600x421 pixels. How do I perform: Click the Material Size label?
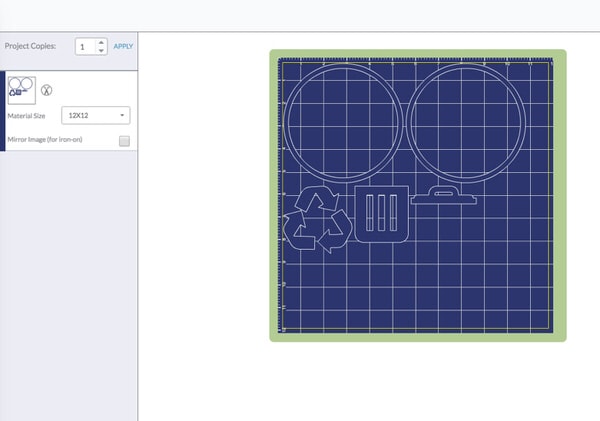[x=27, y=116]
